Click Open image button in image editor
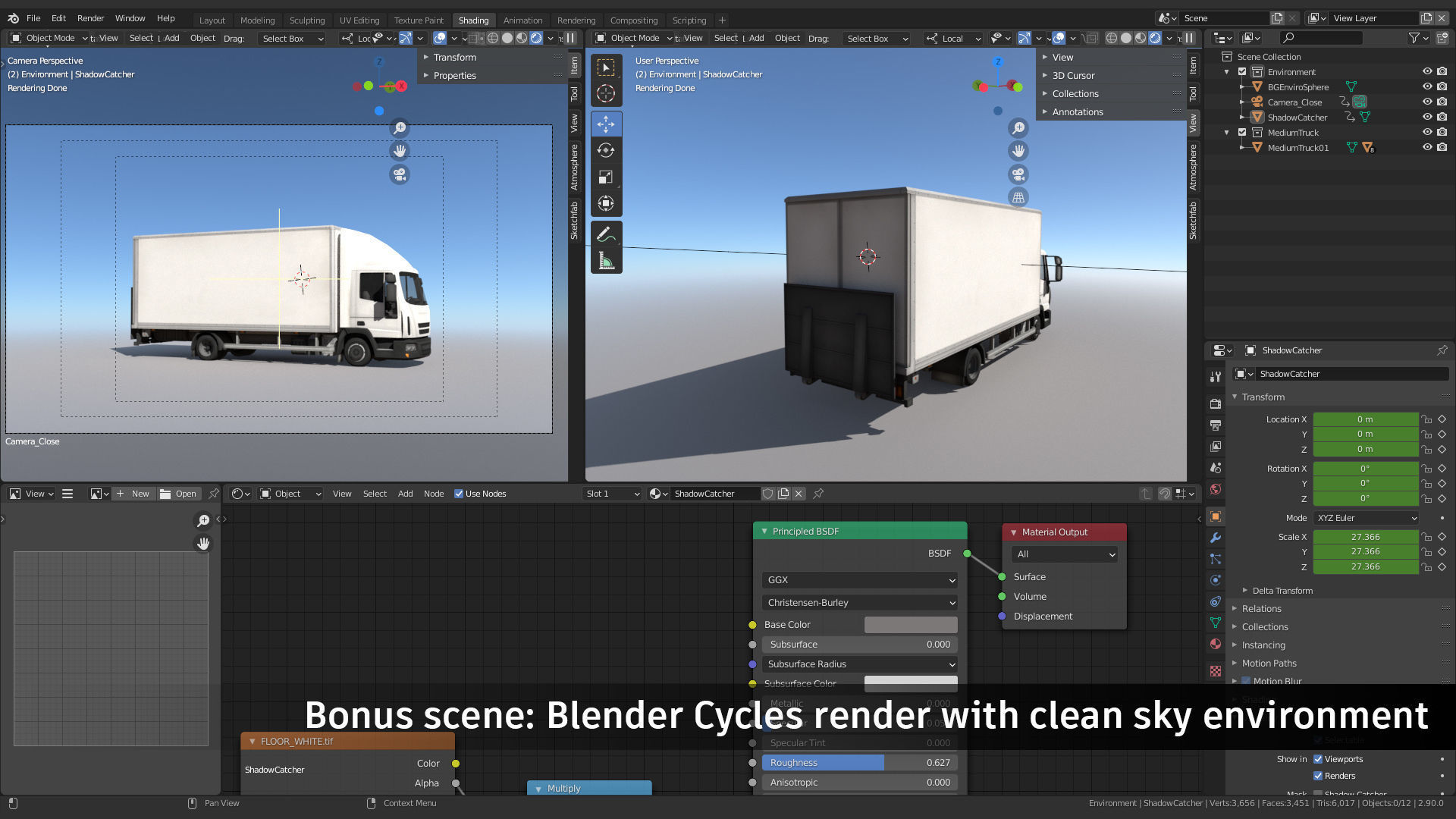 pos(178,494)
